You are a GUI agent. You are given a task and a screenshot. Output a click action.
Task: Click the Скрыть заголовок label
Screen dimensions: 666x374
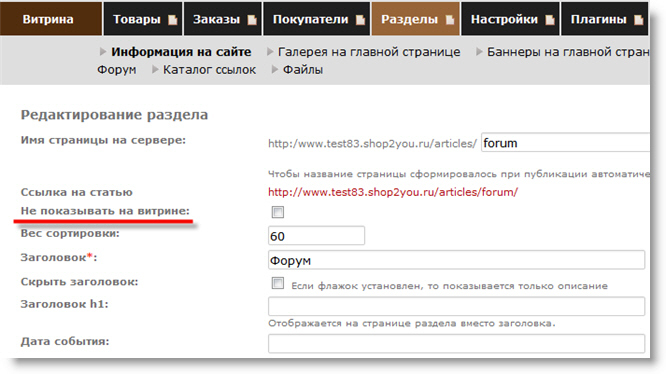[79, 282]
